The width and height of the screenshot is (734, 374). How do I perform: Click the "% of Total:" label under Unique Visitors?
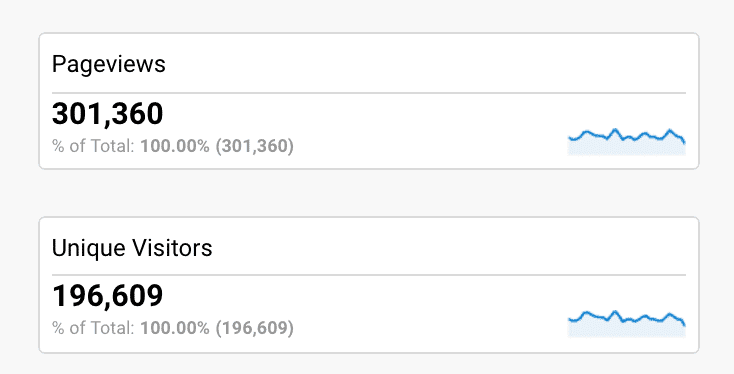[x=94, y=328]
